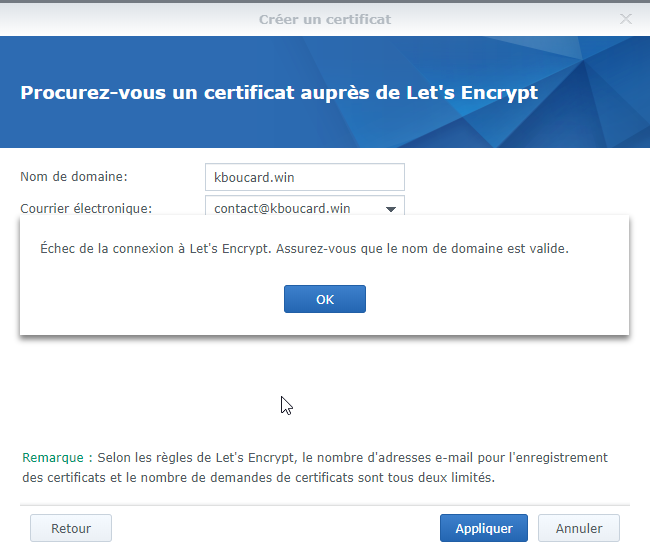
Task: Click the green 'Remarque' label
Action: 54,457
